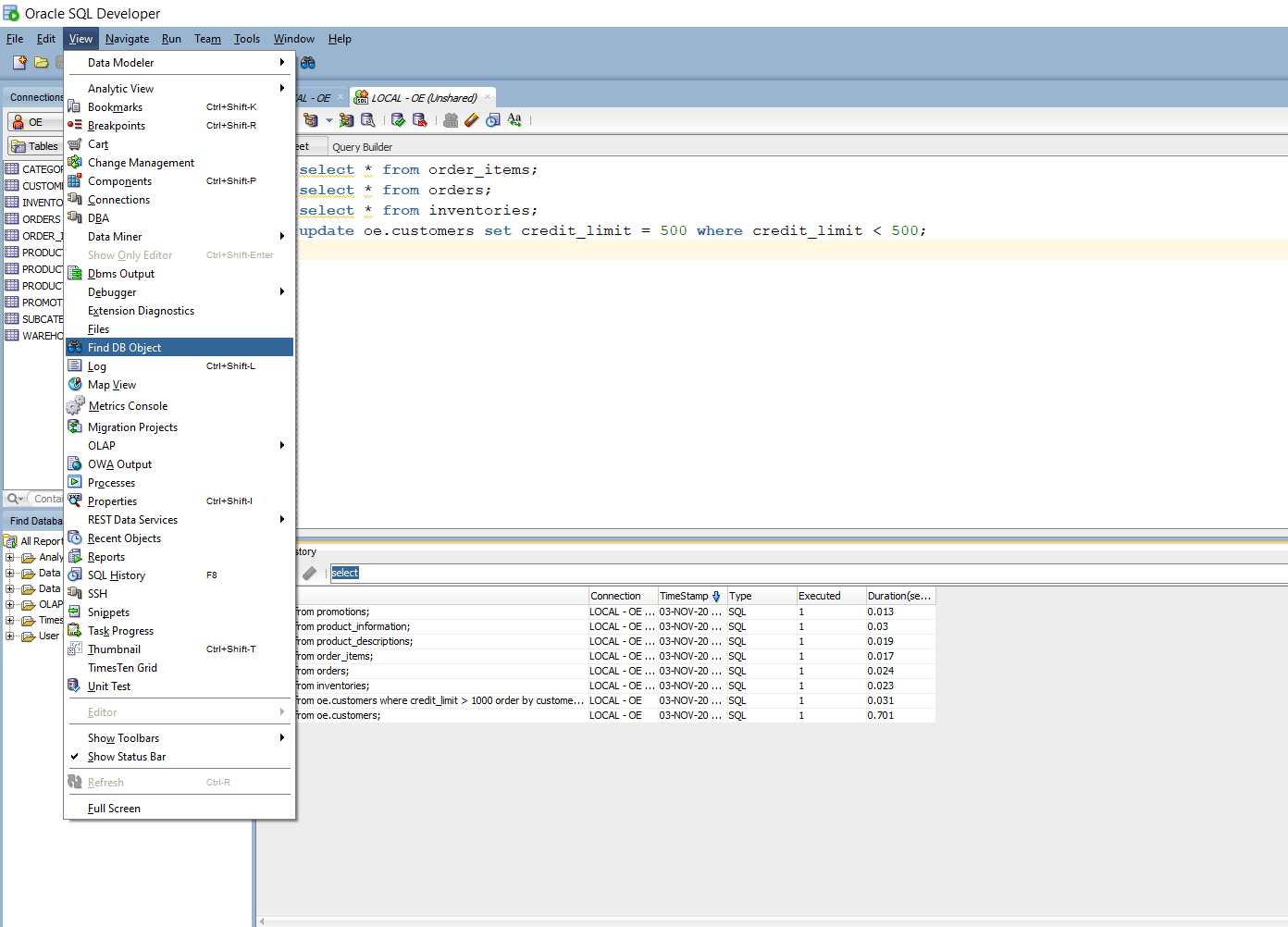Click the Open folder icon in main toolbar

[42, 63]
